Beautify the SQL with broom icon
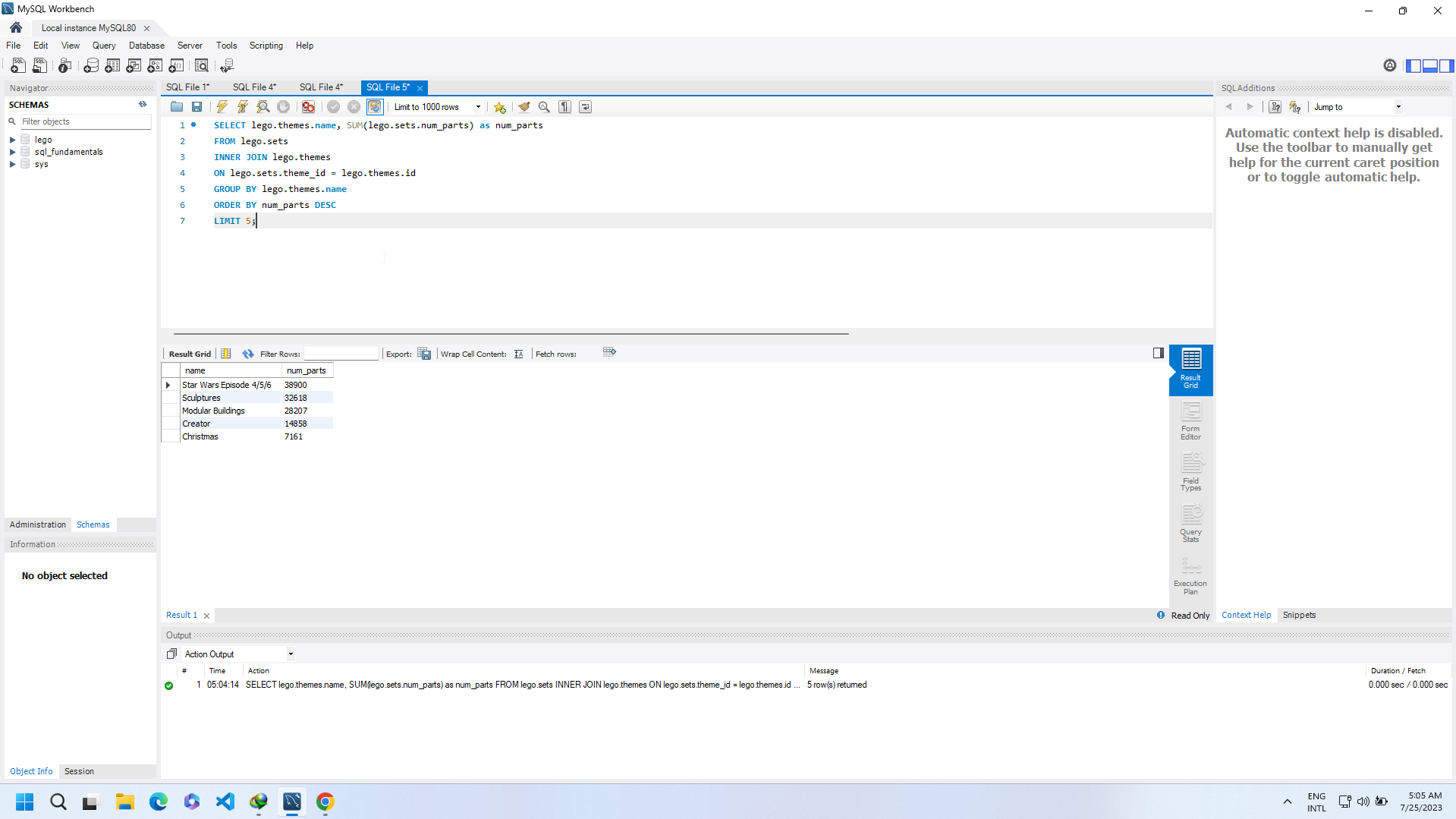 click(x=524, y=107)
